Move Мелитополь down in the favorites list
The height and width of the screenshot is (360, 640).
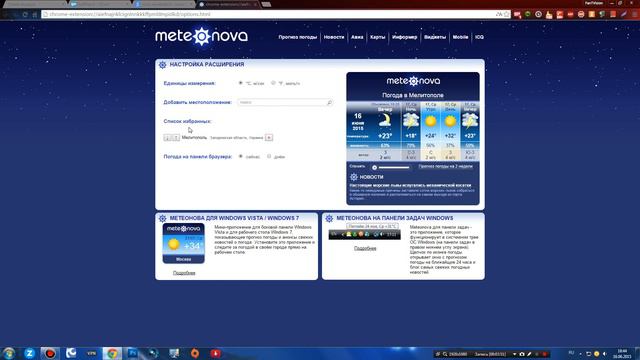coord(167,138)
